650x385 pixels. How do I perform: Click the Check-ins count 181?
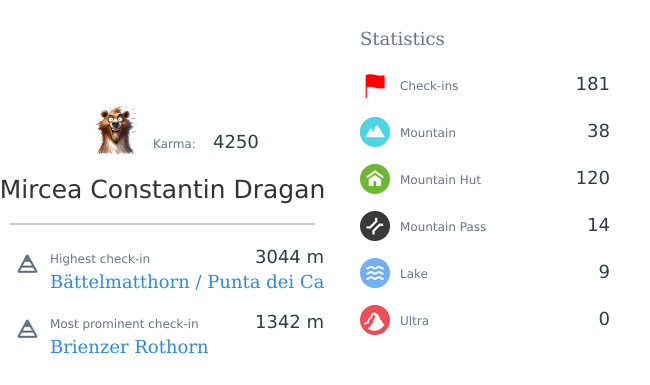point(592,84)
